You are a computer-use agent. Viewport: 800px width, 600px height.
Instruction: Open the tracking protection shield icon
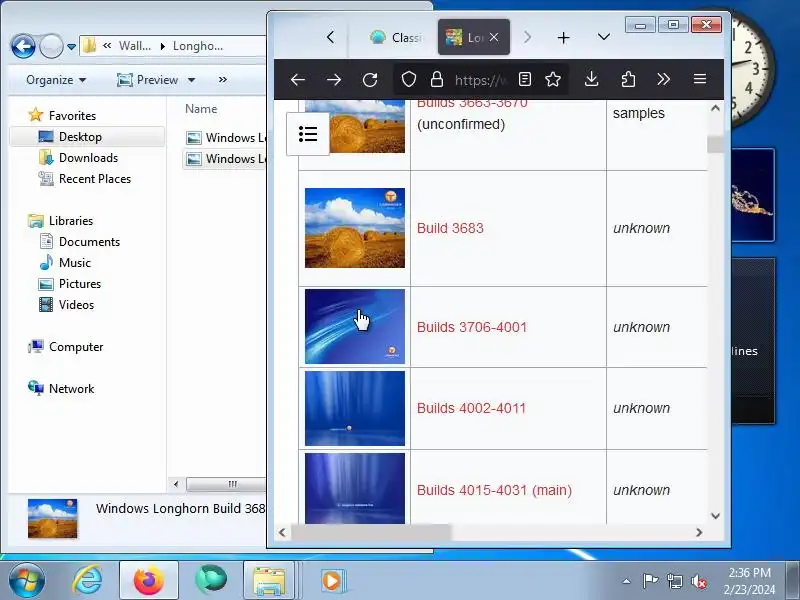pyautogui.click(x=409, y=79)
